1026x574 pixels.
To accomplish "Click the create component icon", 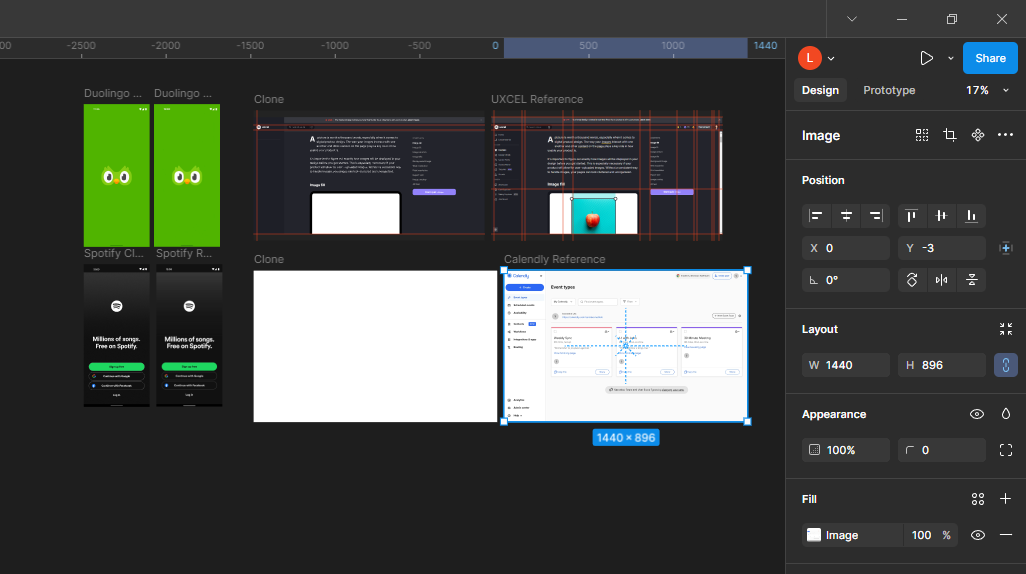I will tap(978, 135).
